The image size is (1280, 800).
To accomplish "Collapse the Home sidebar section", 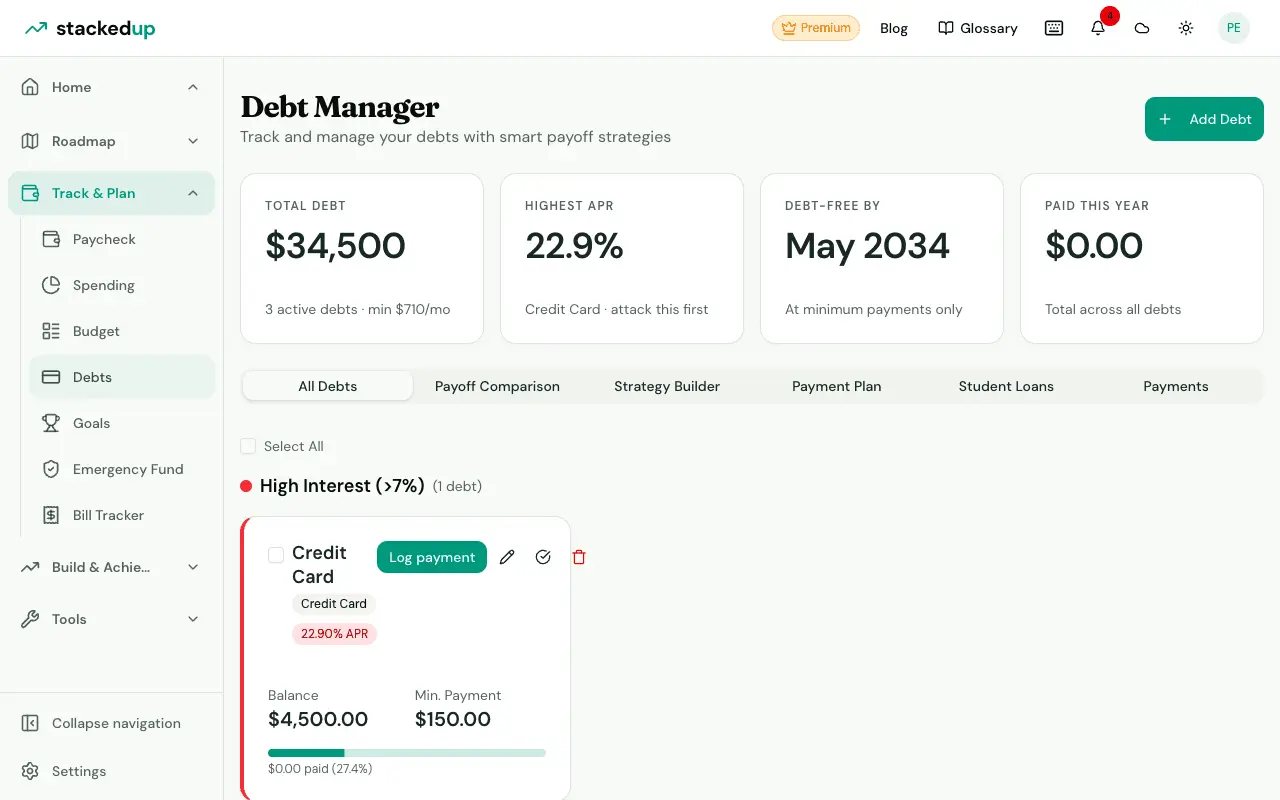I will [111, 87].
